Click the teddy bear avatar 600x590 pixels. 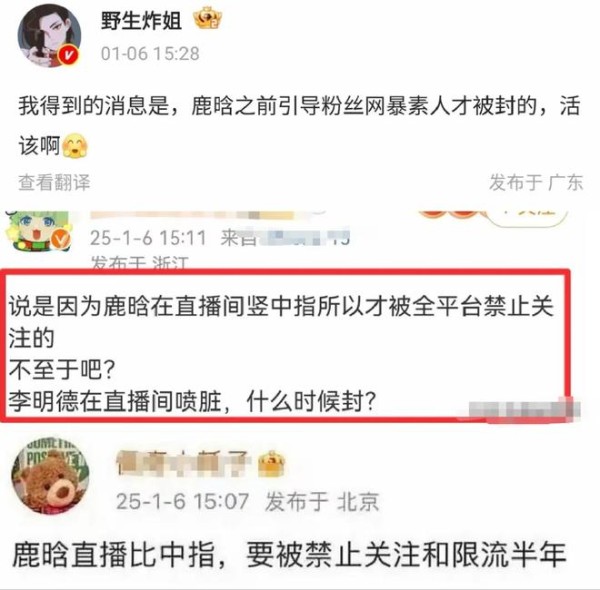[x=50, y=476]
